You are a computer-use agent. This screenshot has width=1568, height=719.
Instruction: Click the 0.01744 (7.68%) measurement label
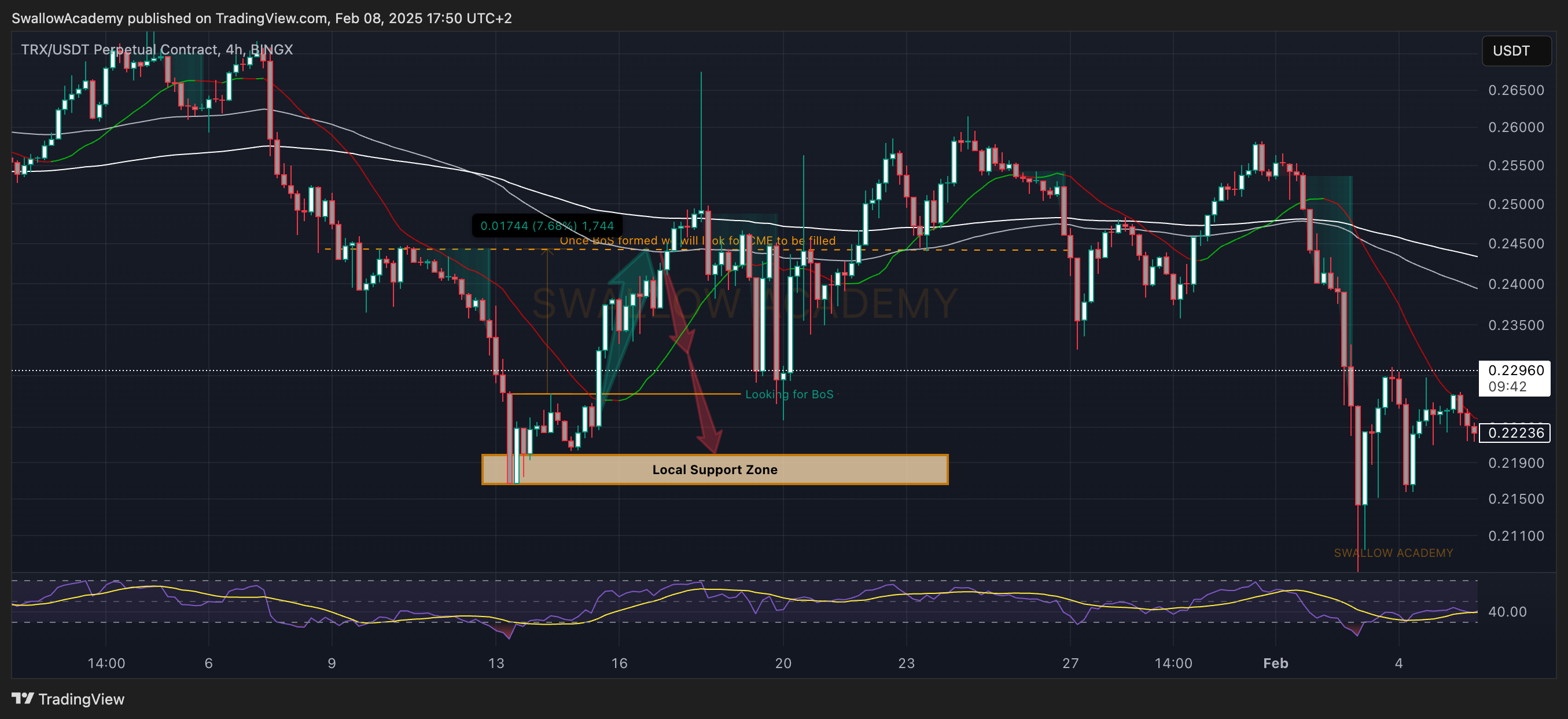(x=547, y=226)
